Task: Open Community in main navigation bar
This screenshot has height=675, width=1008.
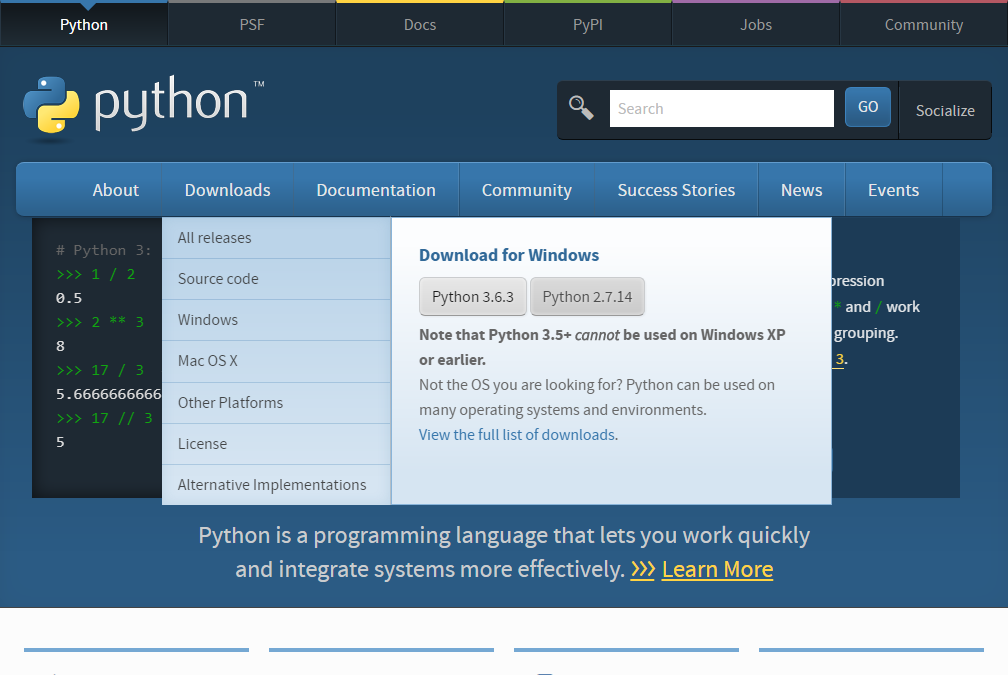Action: coord(526,190)
